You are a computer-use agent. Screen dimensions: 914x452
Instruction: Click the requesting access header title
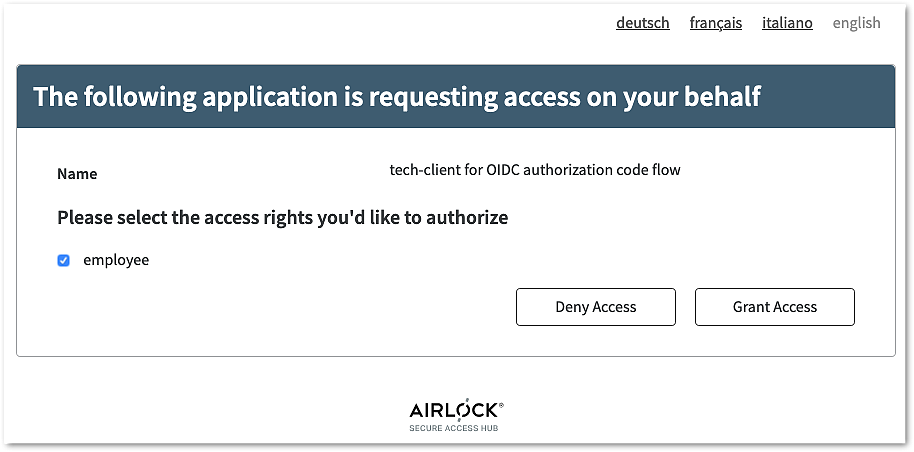397,97
